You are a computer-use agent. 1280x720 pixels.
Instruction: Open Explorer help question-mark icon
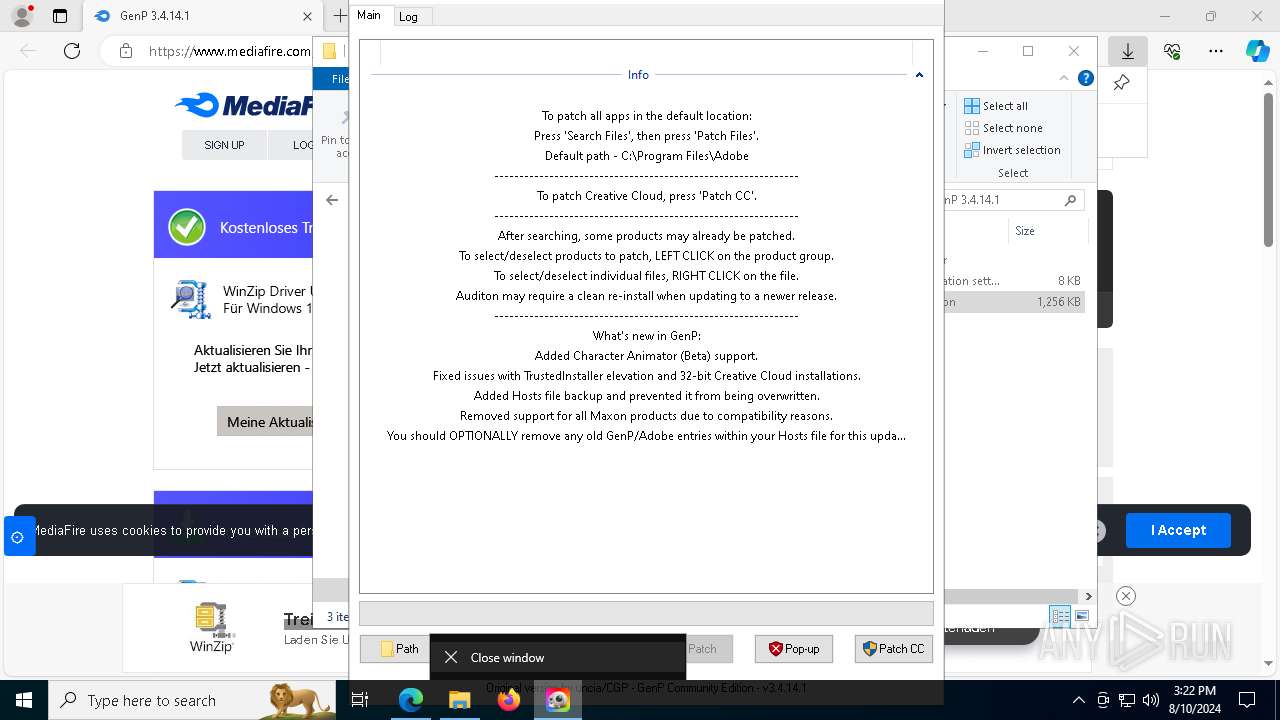point(1086,78)
